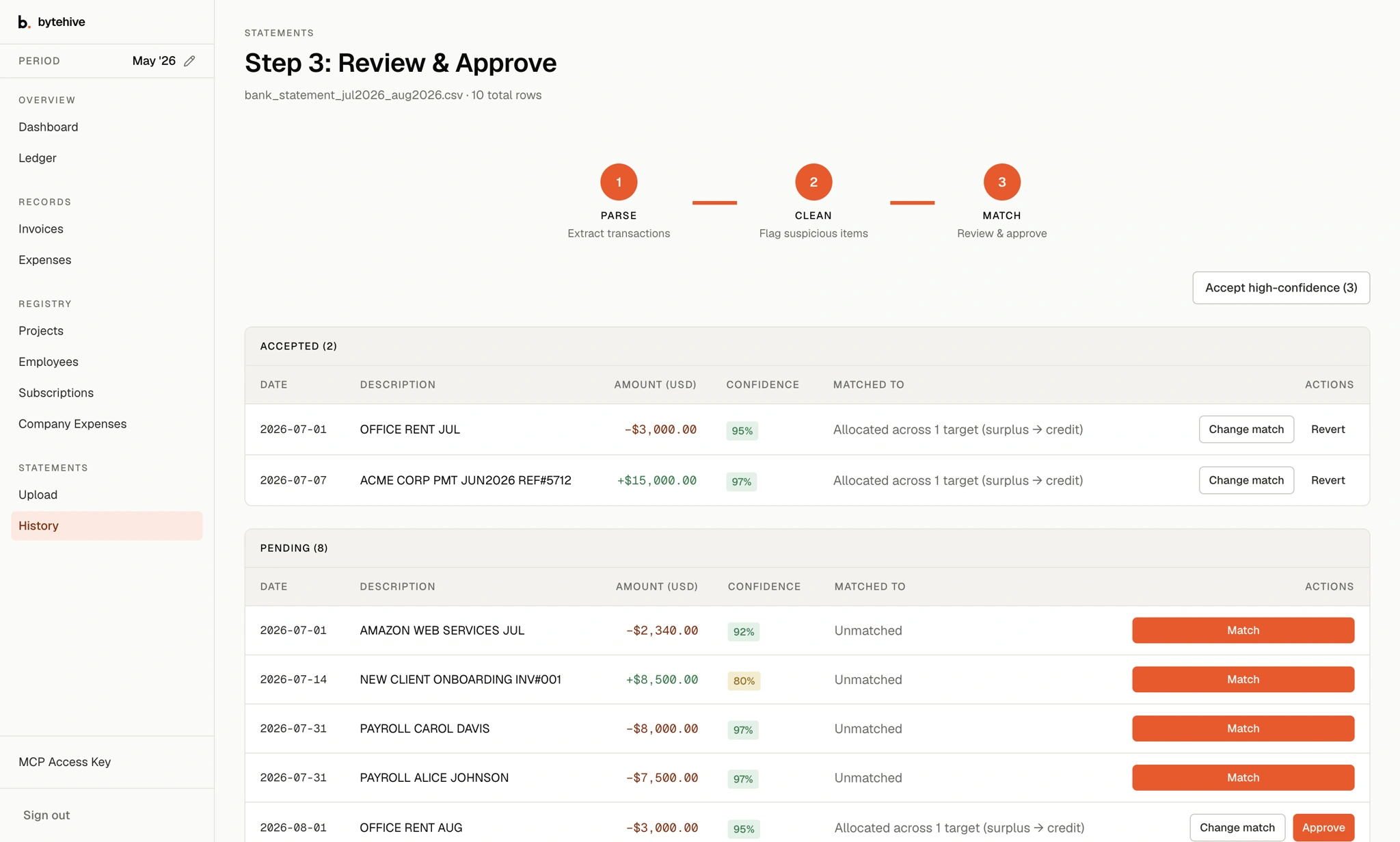
Task: Match the PAYROLL ALICE JOHNSON transaction
Action: [1243, 778]
